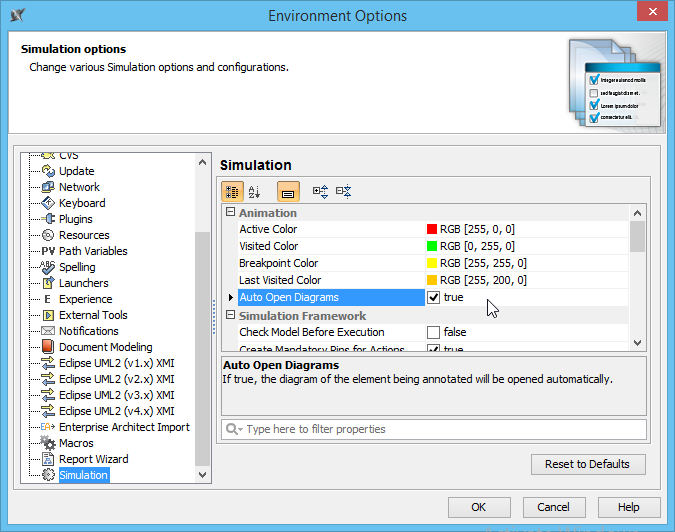
Task: Open the Keyboard options page
Action: click(x=82, y=203)
